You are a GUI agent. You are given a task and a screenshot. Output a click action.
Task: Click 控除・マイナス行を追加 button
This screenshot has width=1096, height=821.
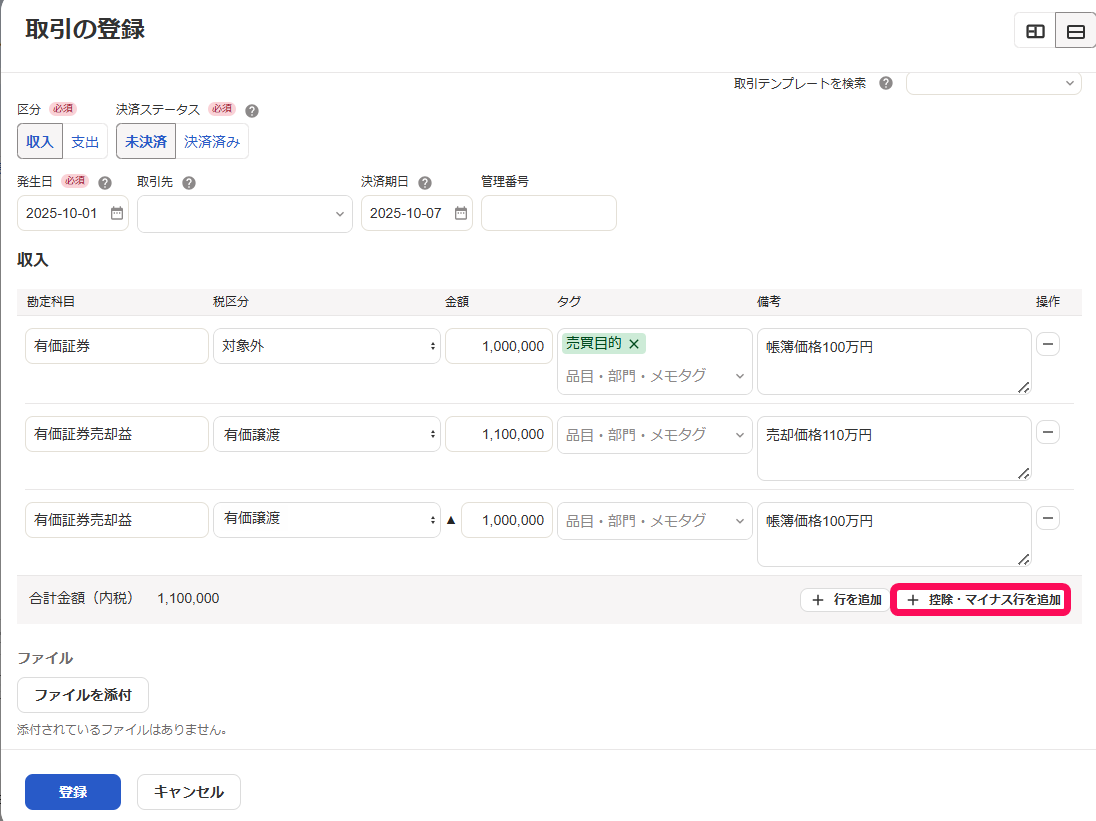pos(981,600)
